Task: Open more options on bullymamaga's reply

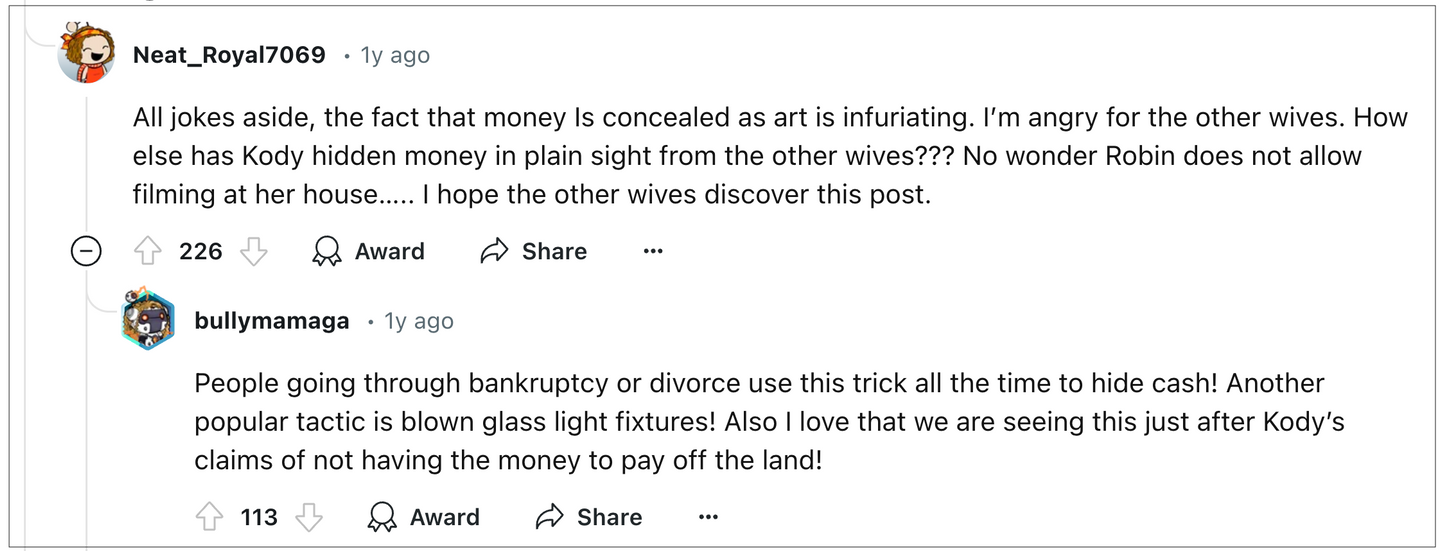Action: click(708, 517)
